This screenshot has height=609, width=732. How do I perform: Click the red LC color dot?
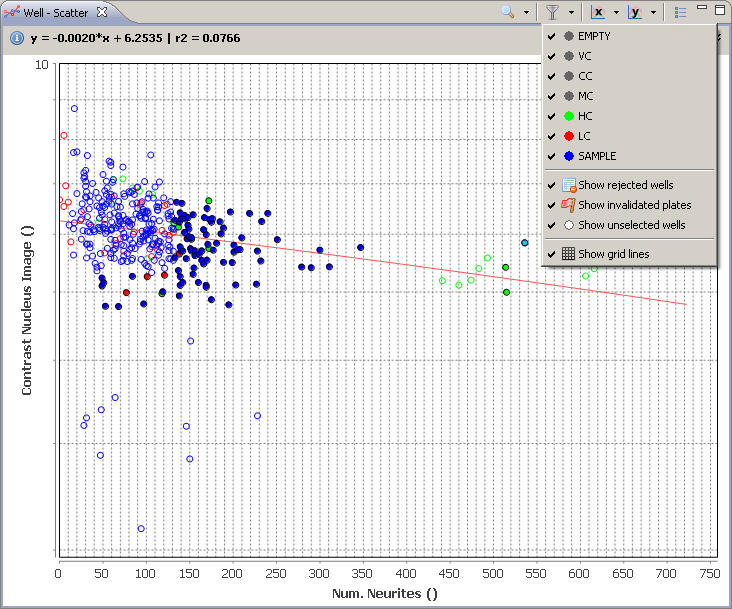pos(569,136)
